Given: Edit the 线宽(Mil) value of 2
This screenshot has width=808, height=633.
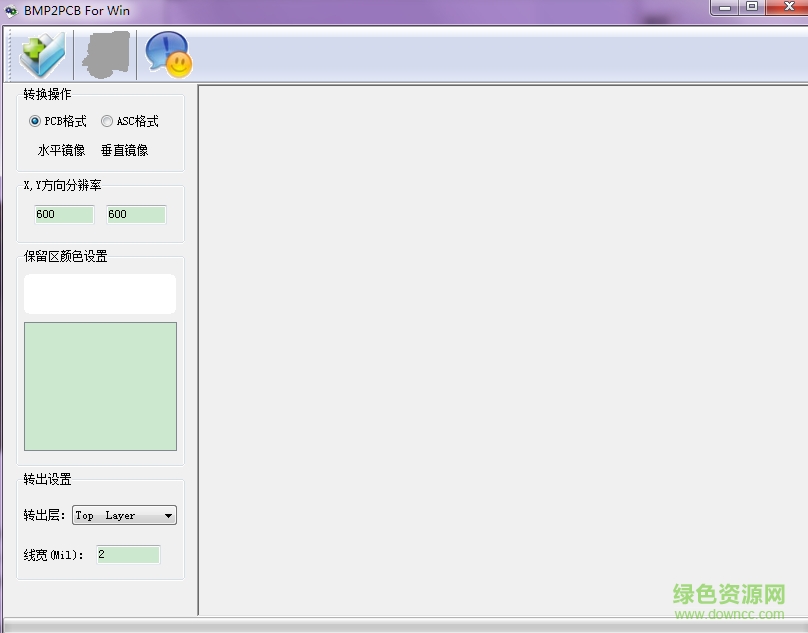Looking at the screenshot, I should point(128,554).
